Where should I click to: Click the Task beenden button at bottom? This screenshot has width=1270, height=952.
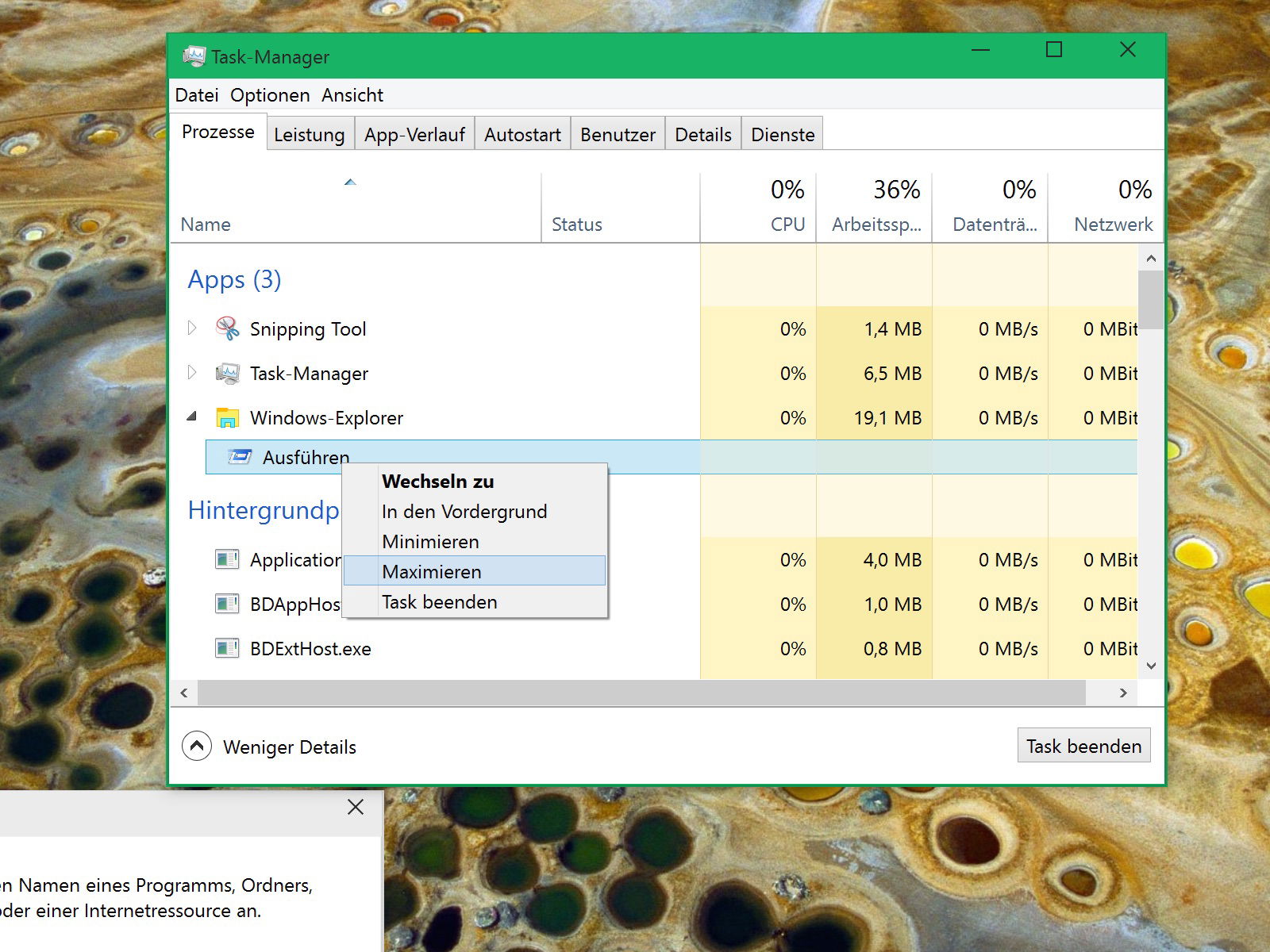[1083, 746]
